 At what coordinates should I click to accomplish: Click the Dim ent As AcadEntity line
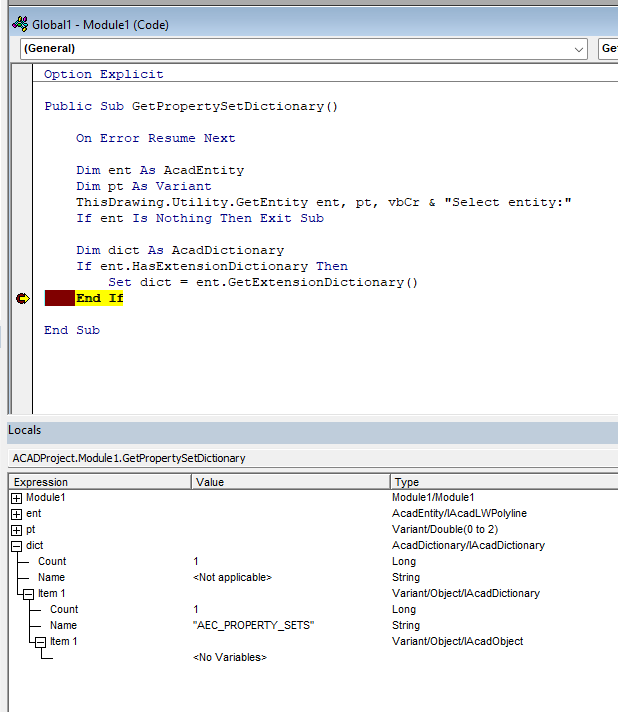pyautogui.click(x=160, y=170)
